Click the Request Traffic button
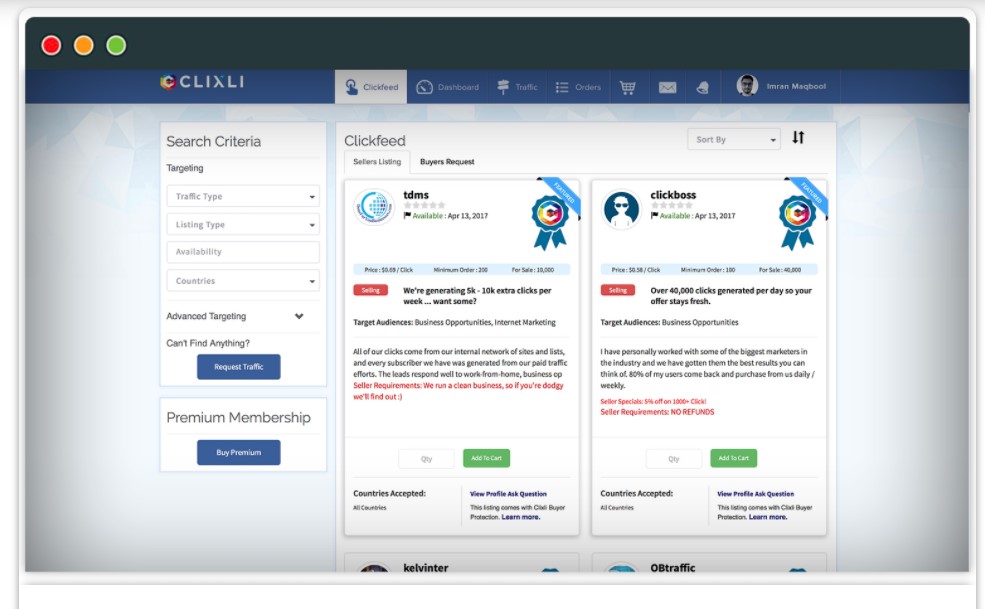The image size is (985, 609). (x=238, y=367)
